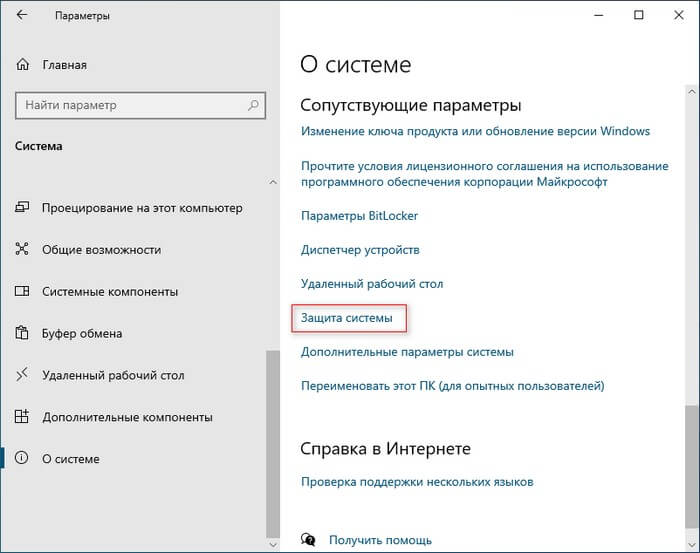The width and height of the screenshot is (700, 553).
Task: Click the Дополнительные компоненты sidebar icon
Action: coord(23,418)
